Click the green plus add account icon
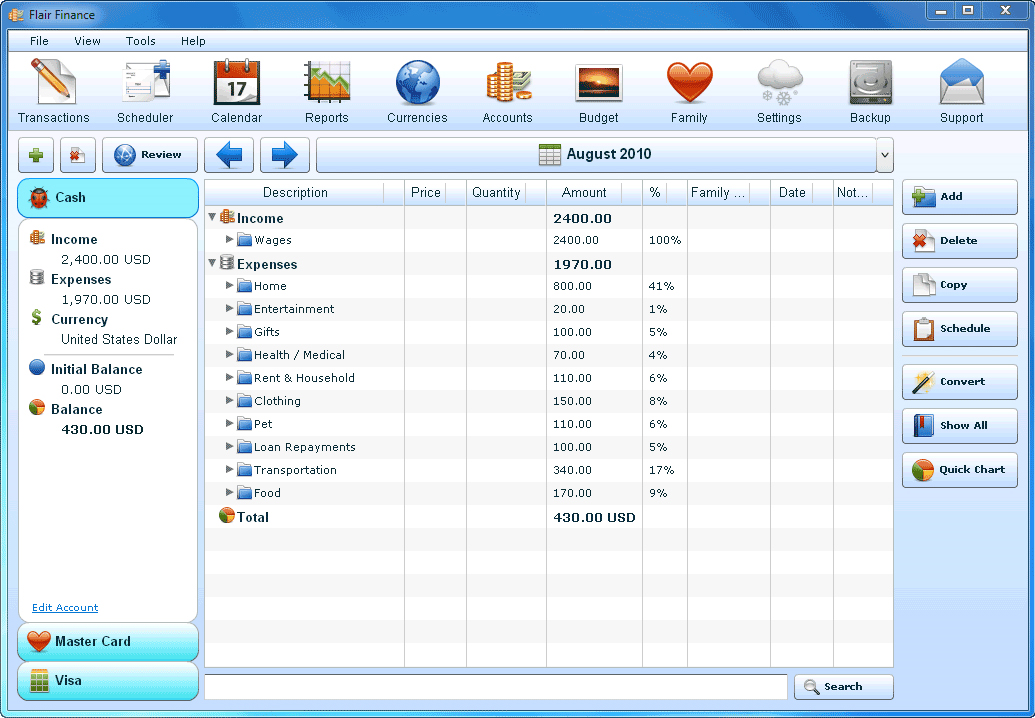 (x=36, y=155)
